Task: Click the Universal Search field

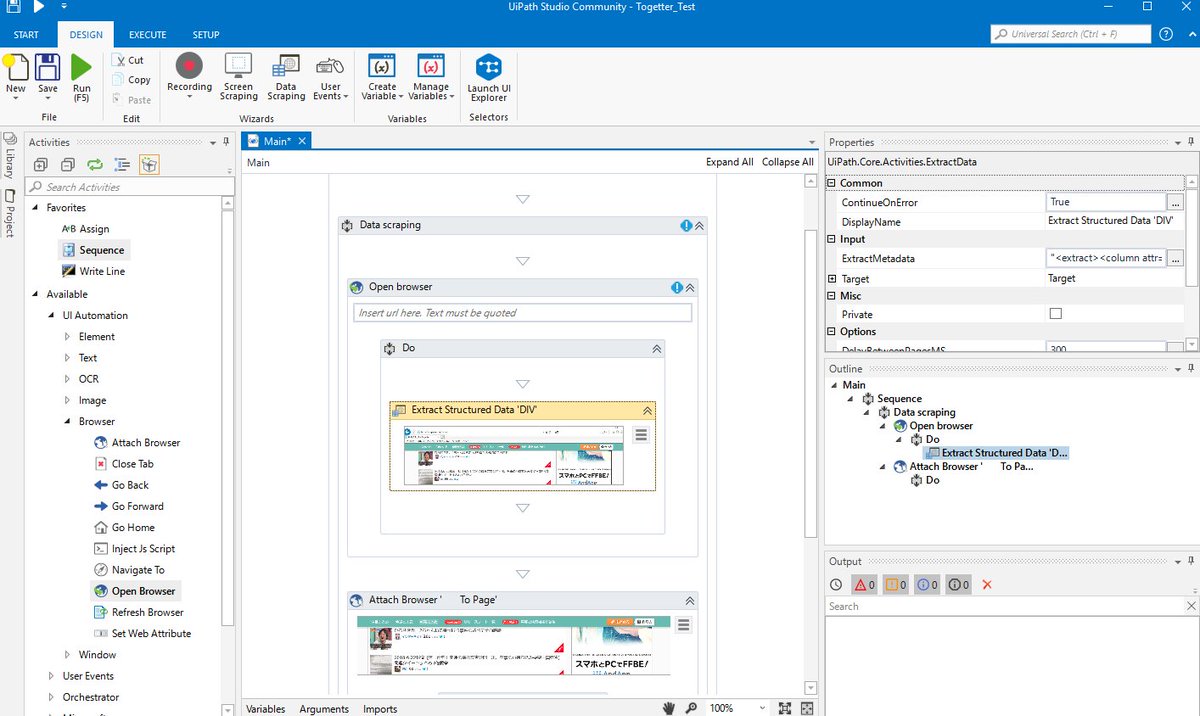Action: [1070, 34]
